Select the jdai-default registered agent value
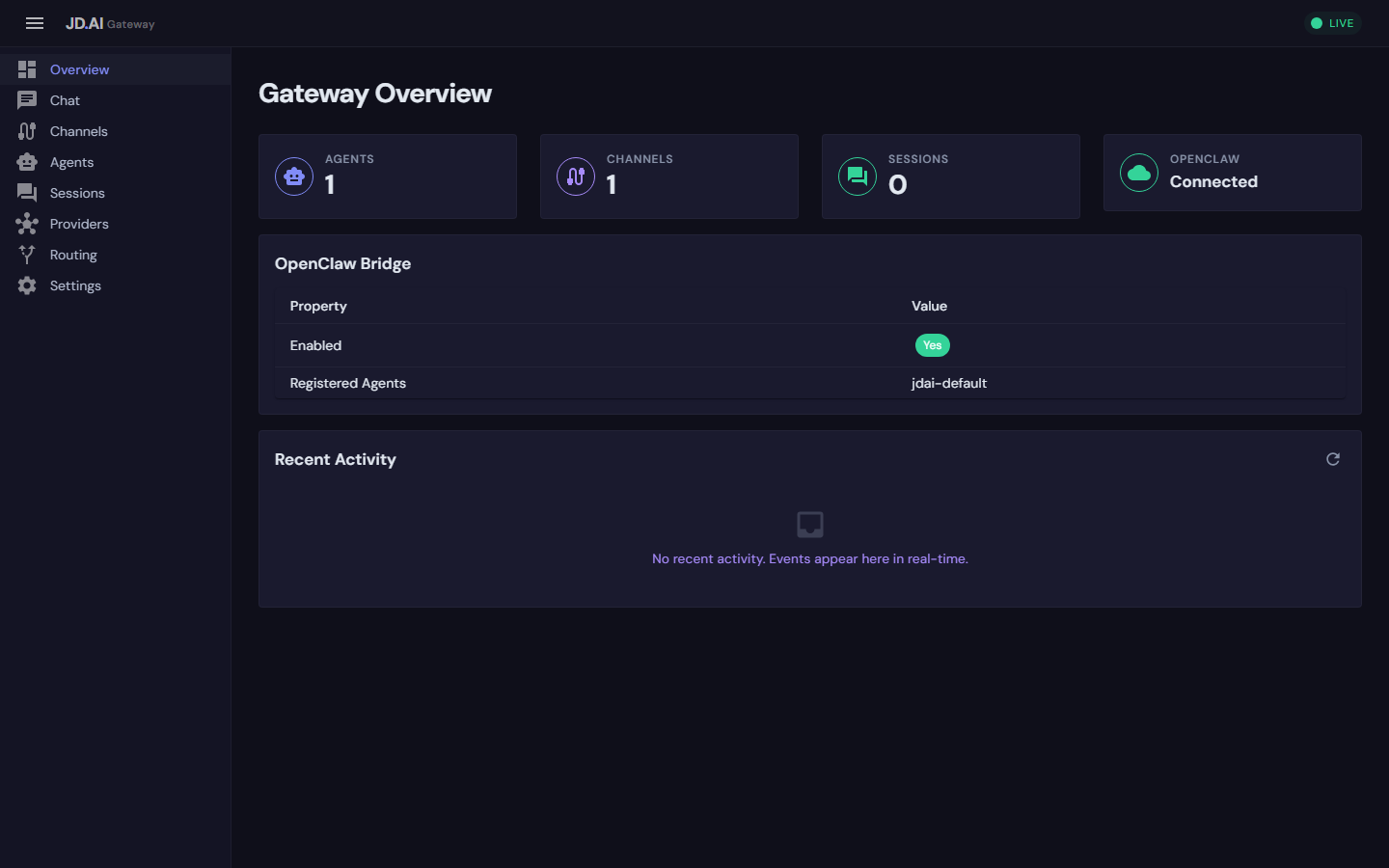The height and width of the screenshot is (868, 1389). (949, 383)
